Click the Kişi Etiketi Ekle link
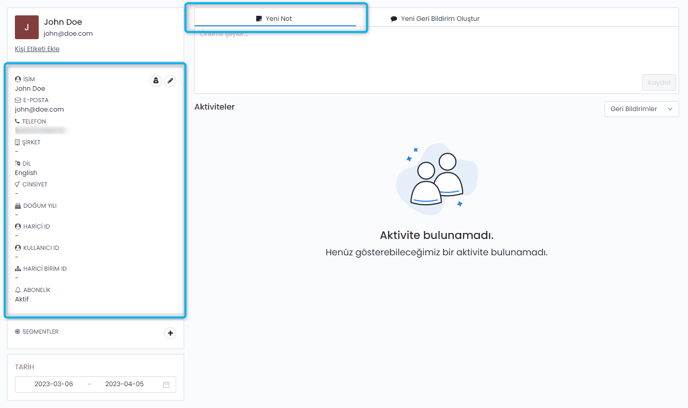 [37, 49]
